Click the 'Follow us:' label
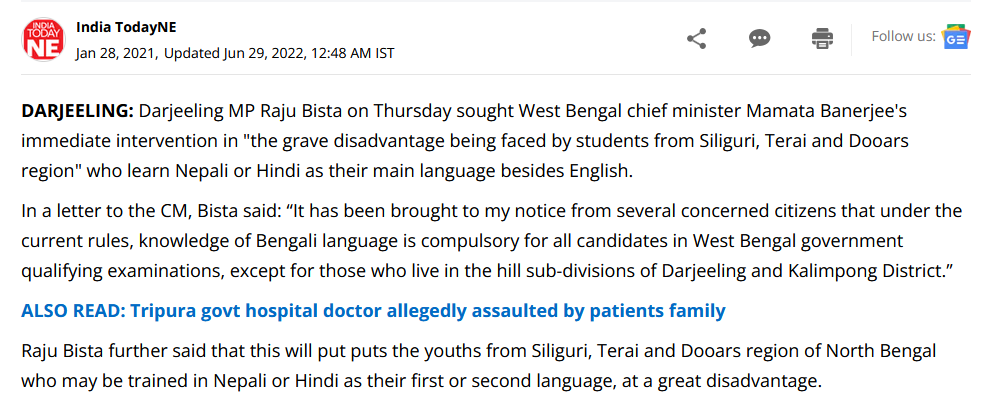The image size is (992, 410). [x=903, y=36]
